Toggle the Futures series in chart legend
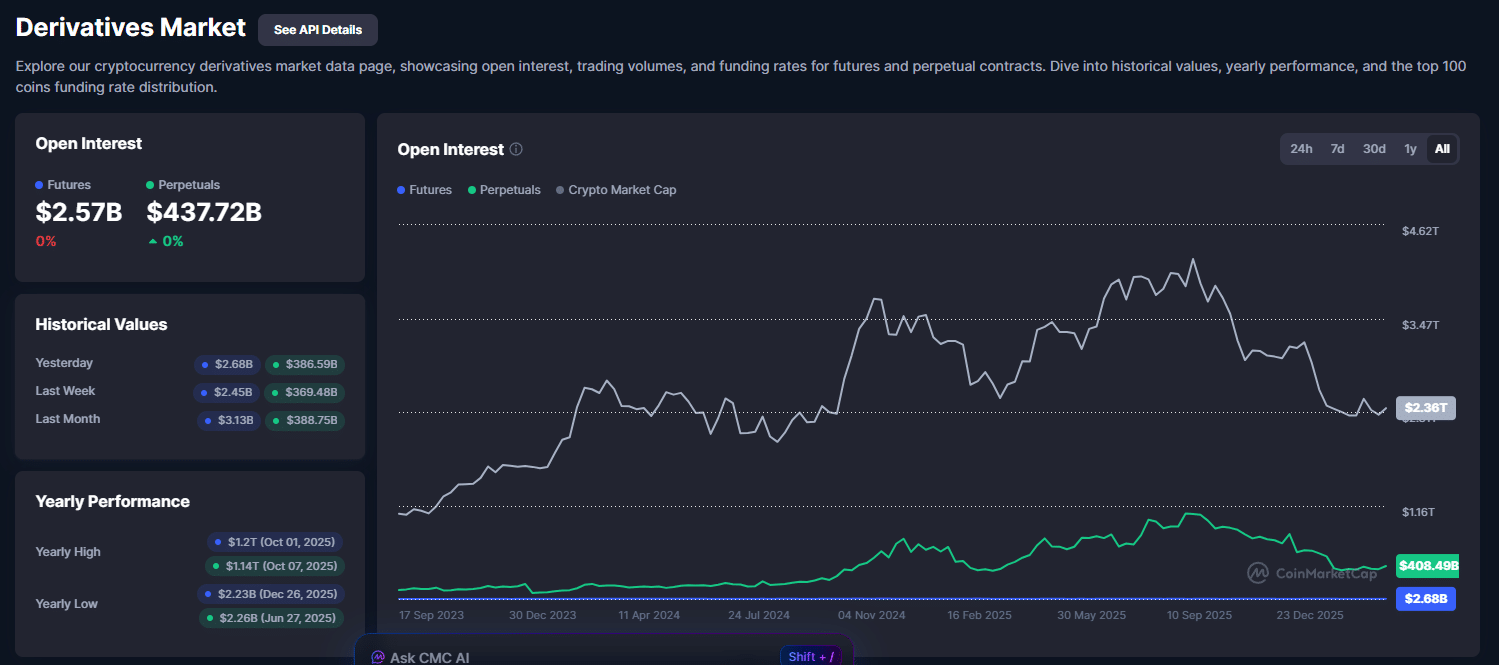1499x665 pixels. (x=425, y=190)
